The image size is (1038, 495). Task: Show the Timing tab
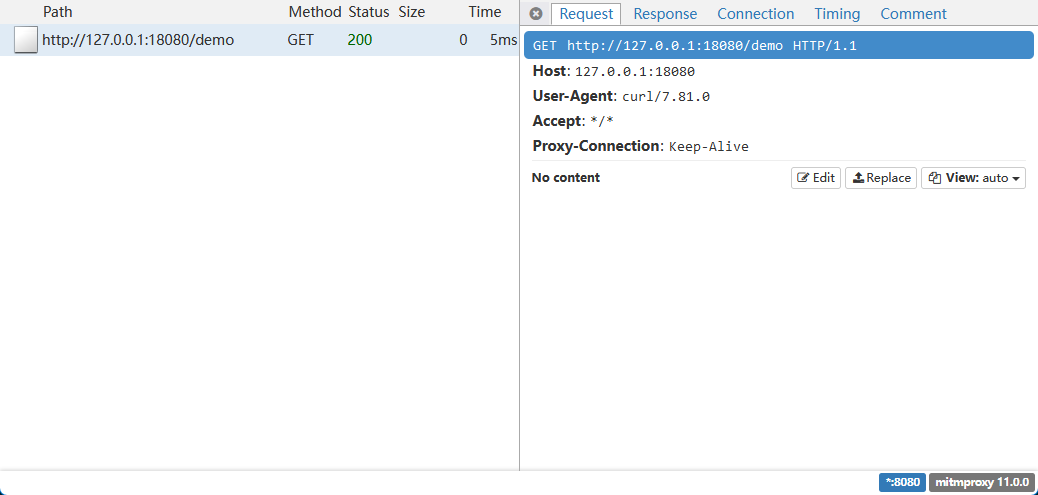pyautogui.click(x=836, y=14)
